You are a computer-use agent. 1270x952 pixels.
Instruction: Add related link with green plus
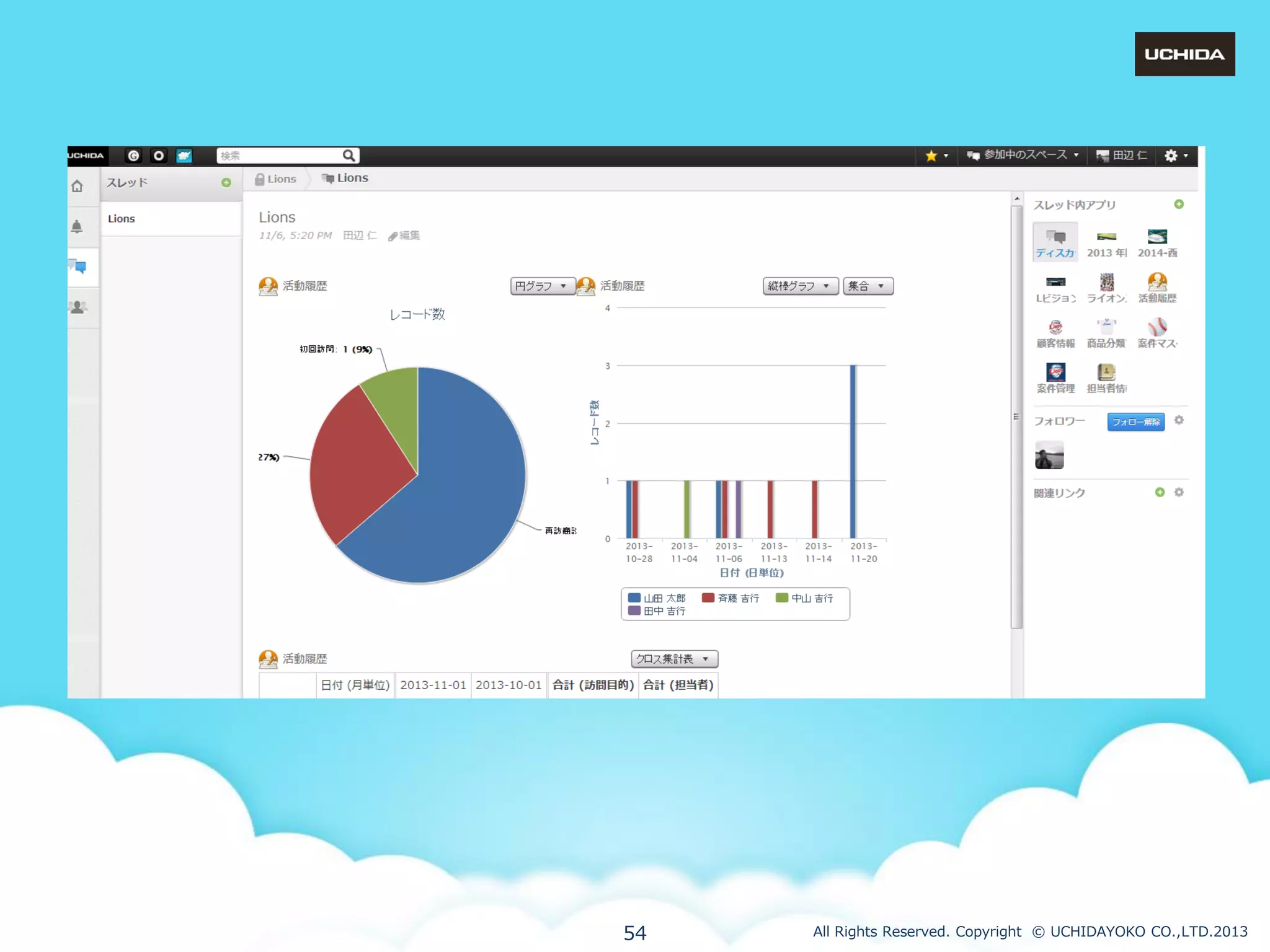click(1160, 492)
